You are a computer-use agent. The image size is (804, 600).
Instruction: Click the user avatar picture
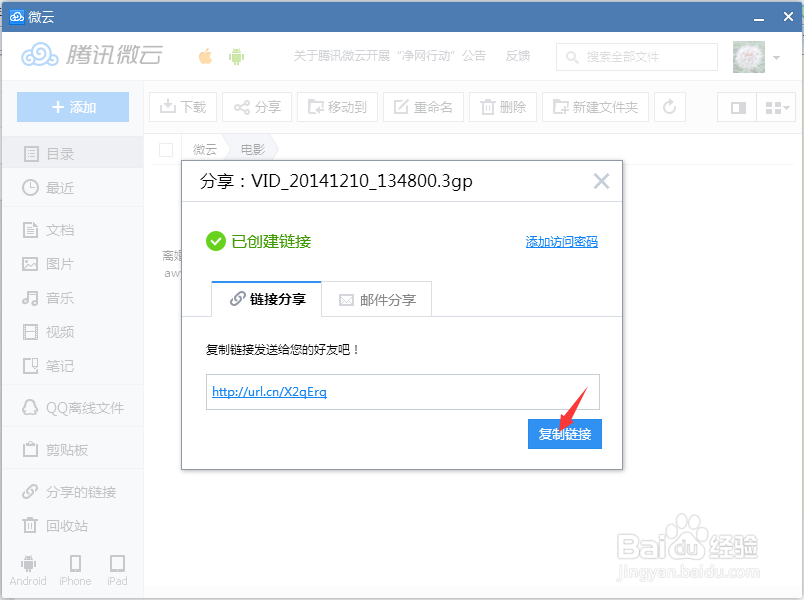[749, 57]
